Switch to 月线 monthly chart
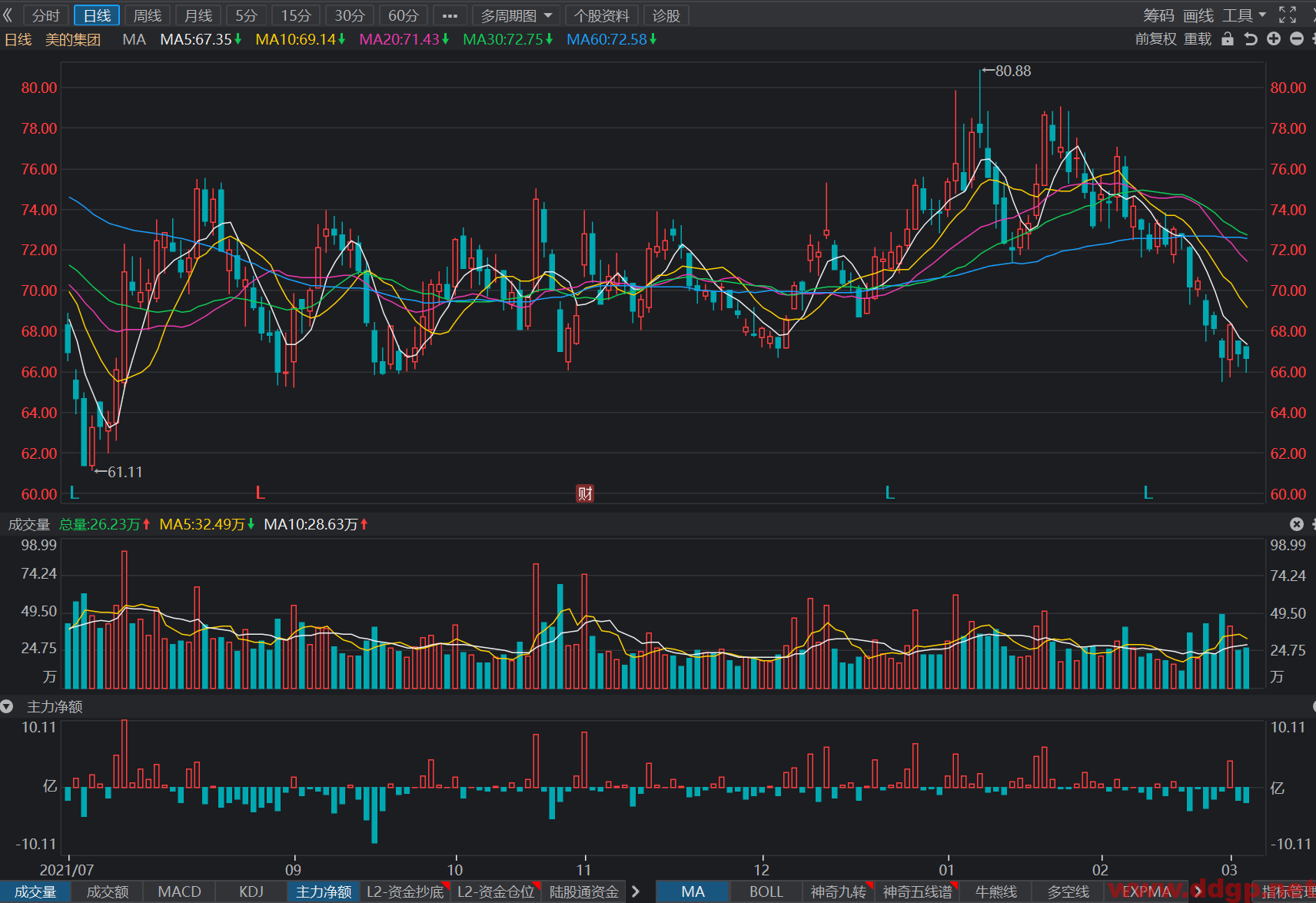 coord(198,15)
